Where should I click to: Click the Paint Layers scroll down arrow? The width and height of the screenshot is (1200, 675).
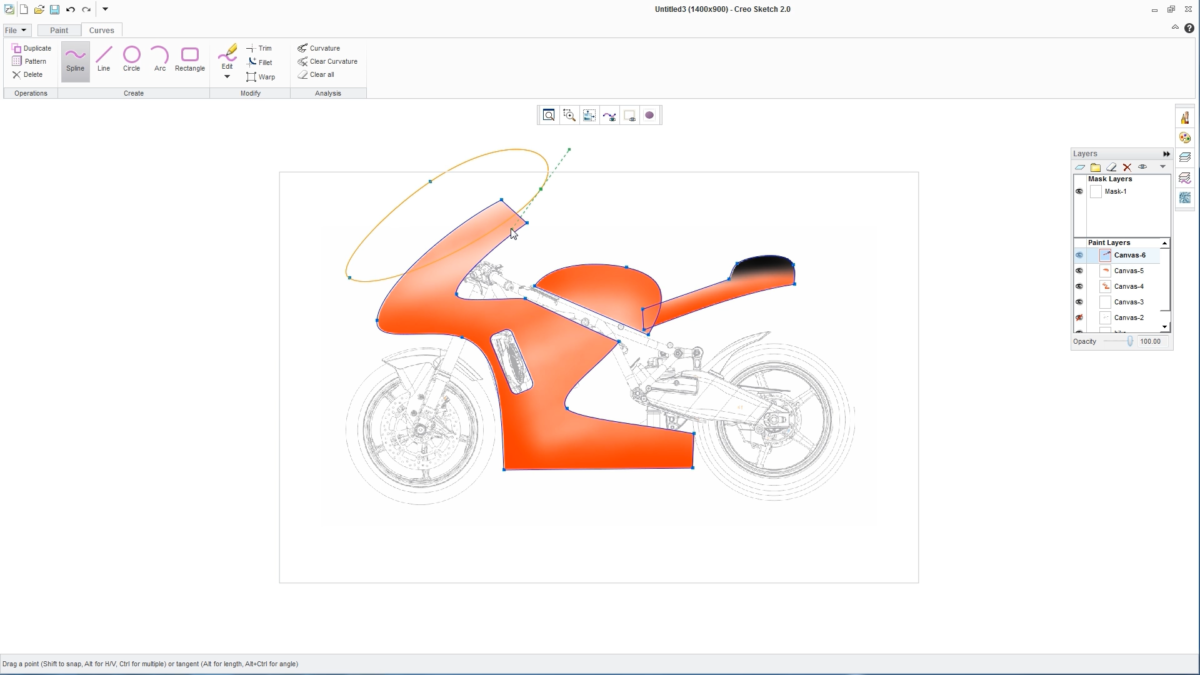[1165, 327]
